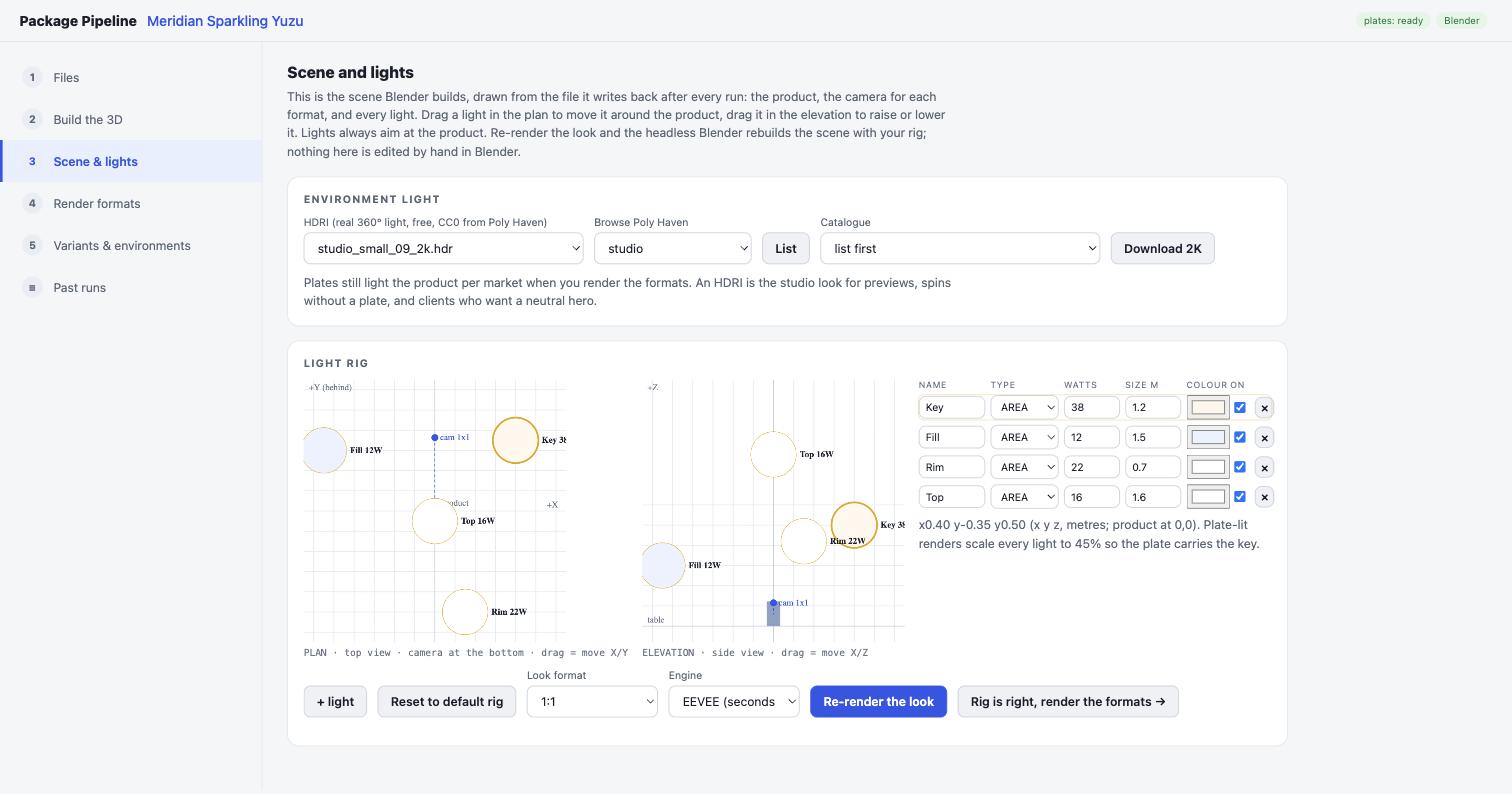Turn off the Rim light checkbox

[1240, 467]
